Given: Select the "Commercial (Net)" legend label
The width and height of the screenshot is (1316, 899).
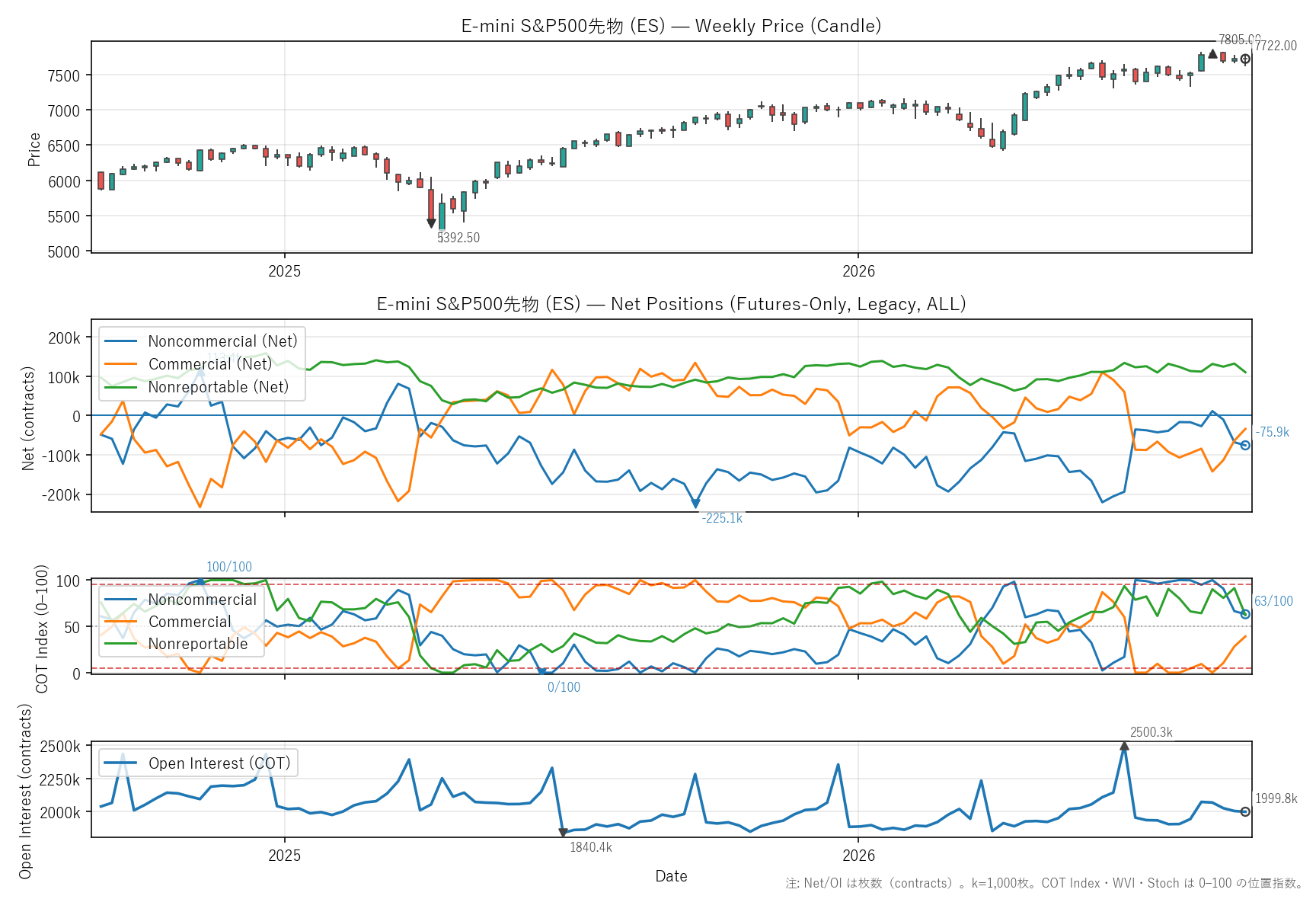Looking at the screenshot, I should point(210,364).
